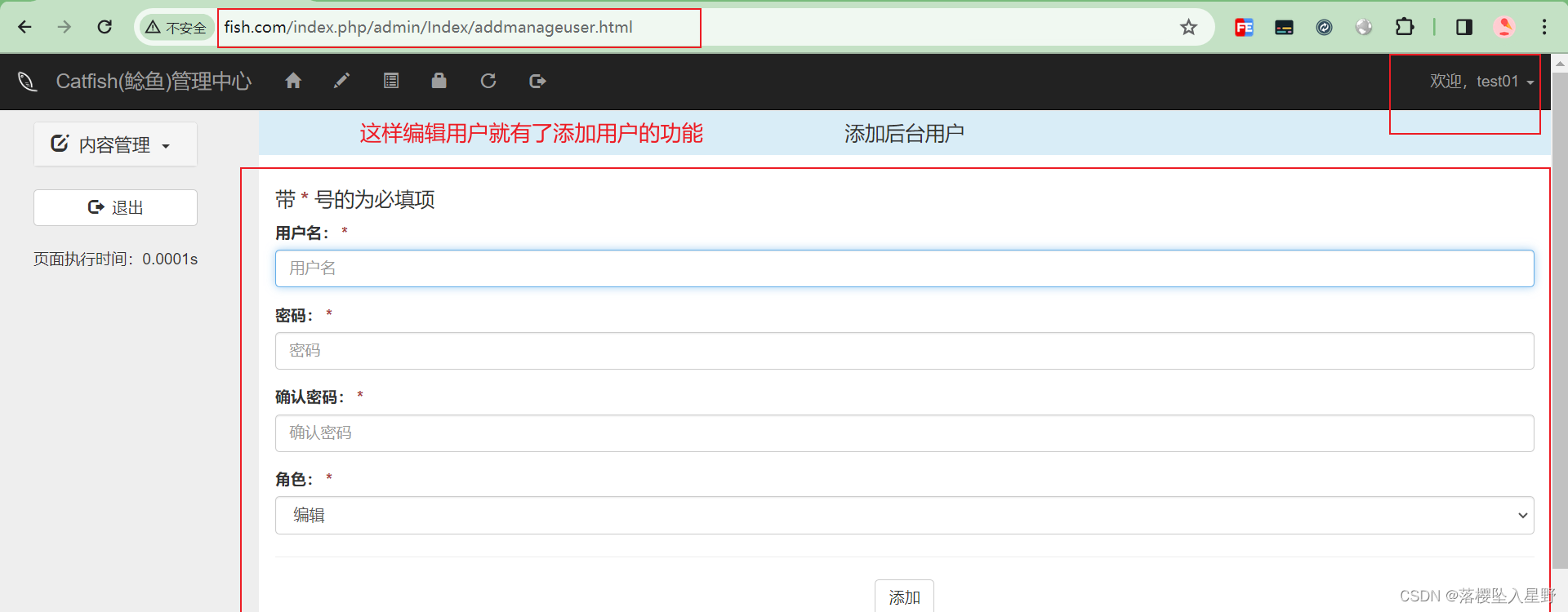Open the 角色 role dropdown

point(904,516)
